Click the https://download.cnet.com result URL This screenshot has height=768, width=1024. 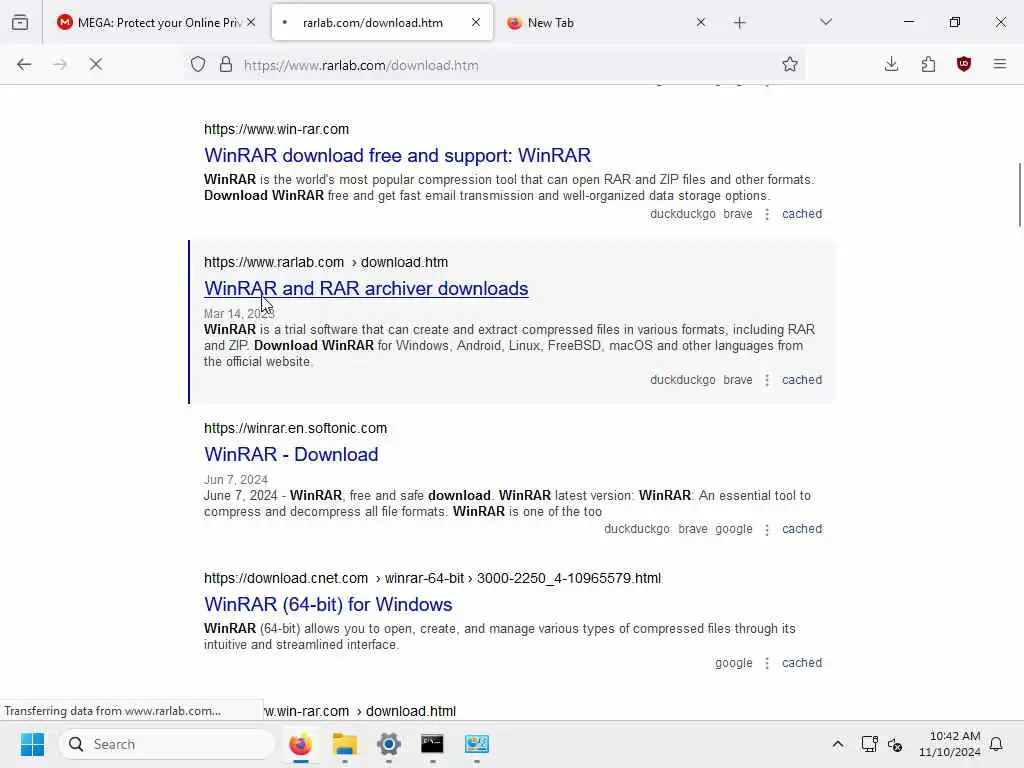(432, 579)
